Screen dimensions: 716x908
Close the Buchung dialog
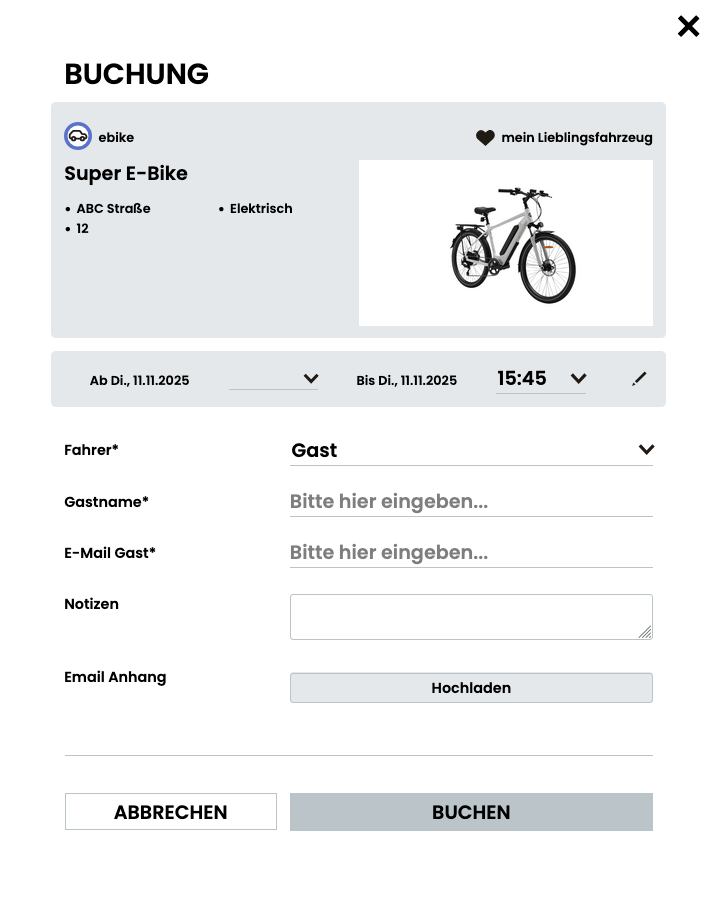tap(688, 26)
